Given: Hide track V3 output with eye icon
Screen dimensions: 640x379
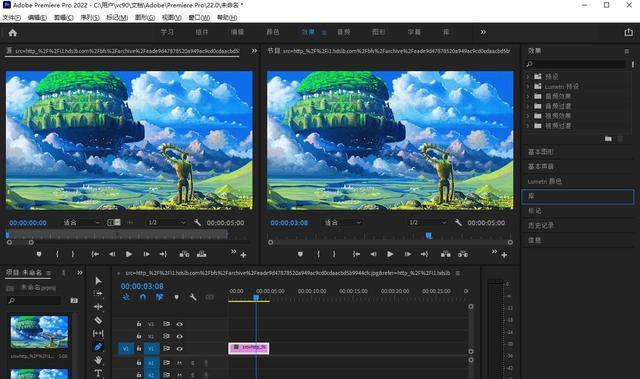Looking at the screenshot, I should 179,324.
